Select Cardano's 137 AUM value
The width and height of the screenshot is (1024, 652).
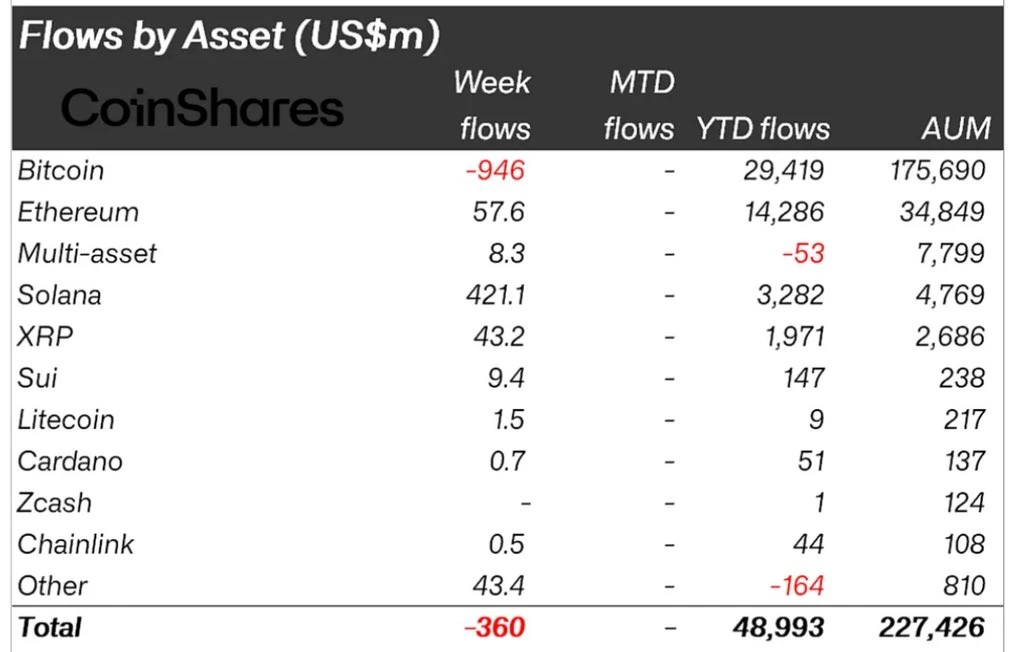(x=964, y=461)
